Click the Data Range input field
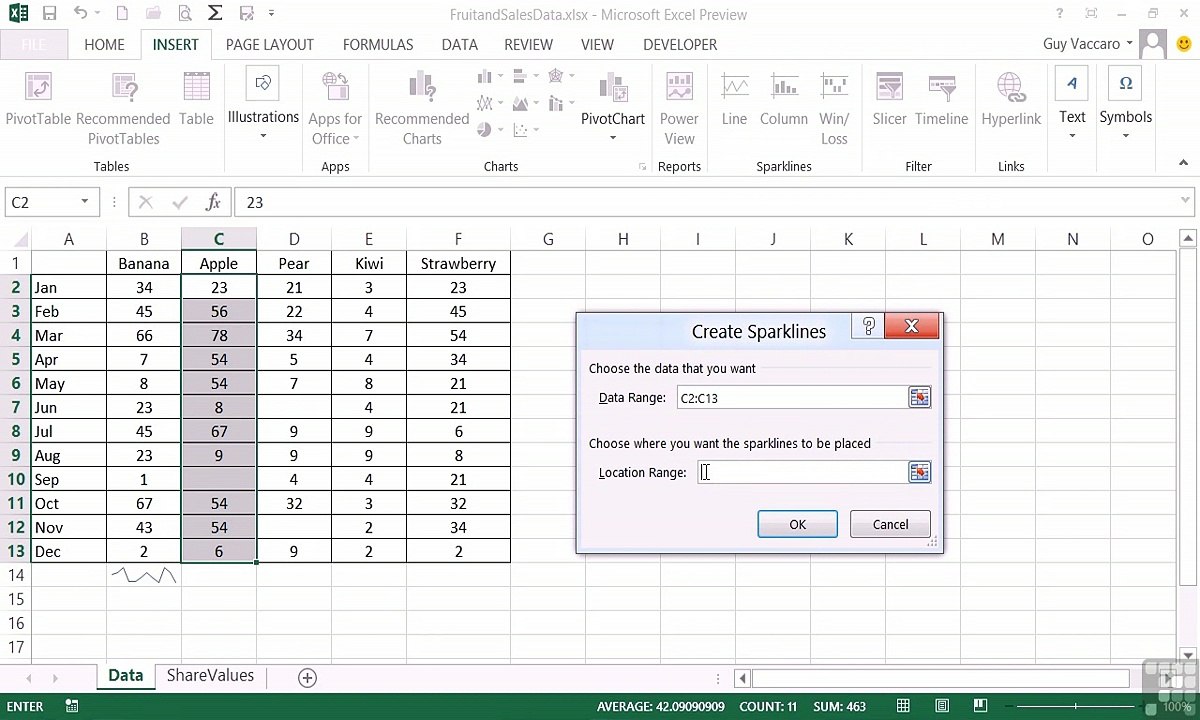This screenshot has width=1200, height=720. tap(791, 398)
